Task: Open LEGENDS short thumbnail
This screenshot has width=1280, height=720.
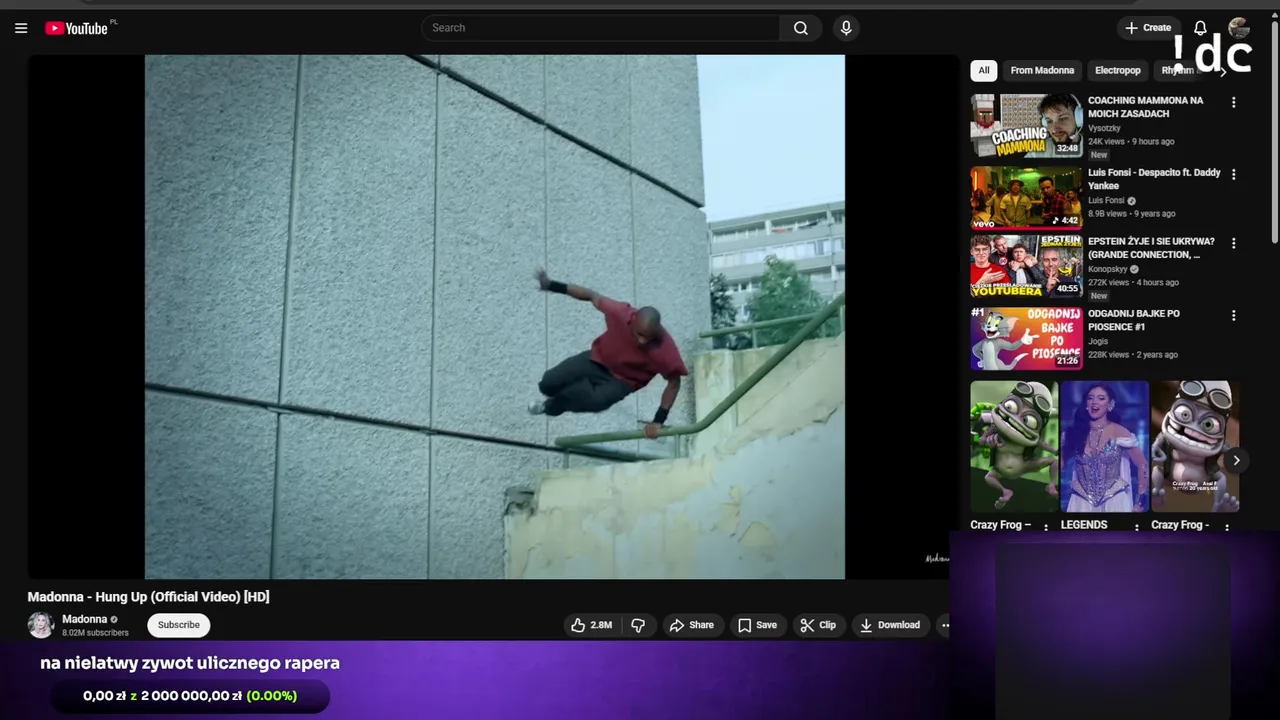Action: click(x=1105, y=446)
